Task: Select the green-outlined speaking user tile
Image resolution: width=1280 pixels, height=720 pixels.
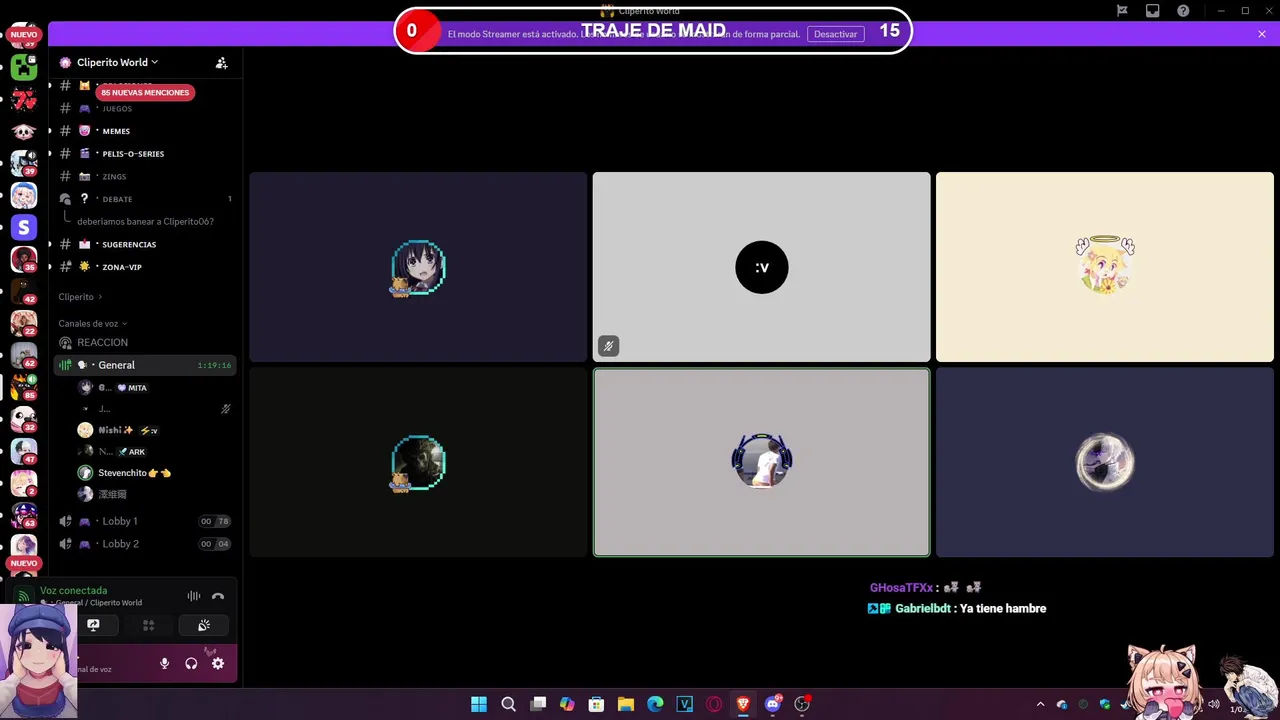Action: (762, 462)
